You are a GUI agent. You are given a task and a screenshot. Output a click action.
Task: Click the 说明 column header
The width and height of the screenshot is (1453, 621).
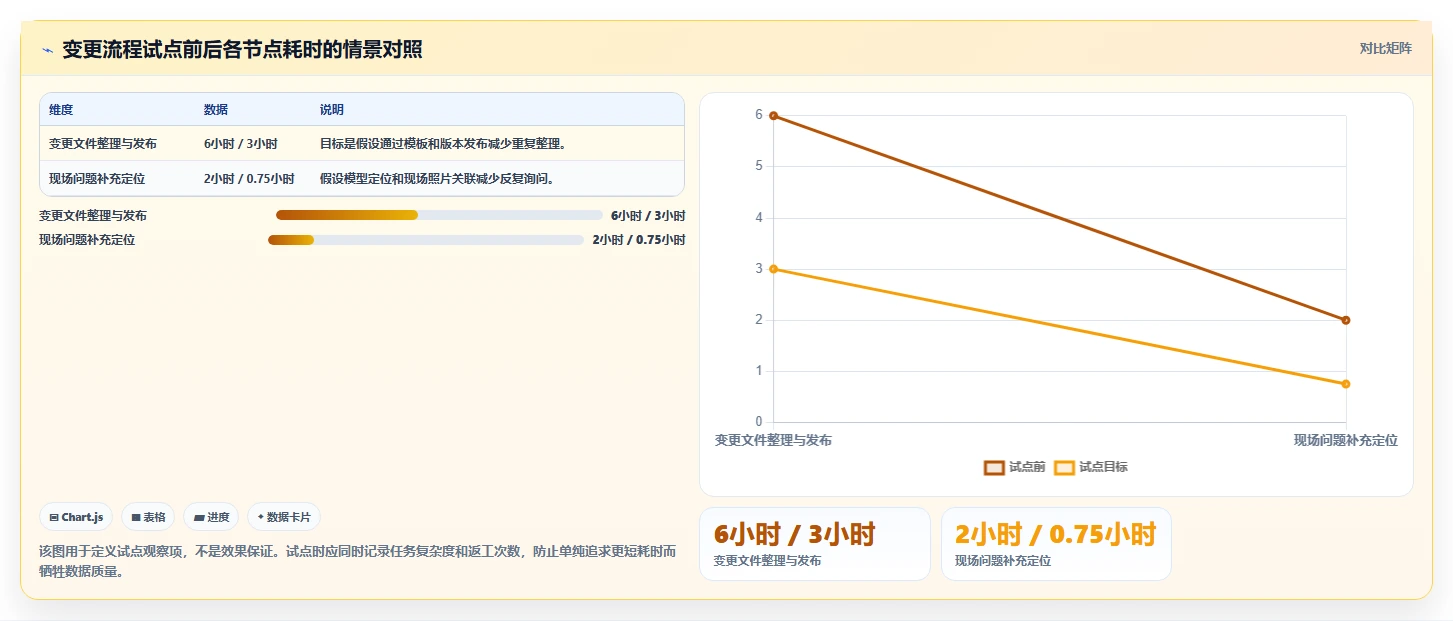coord(332,110)
